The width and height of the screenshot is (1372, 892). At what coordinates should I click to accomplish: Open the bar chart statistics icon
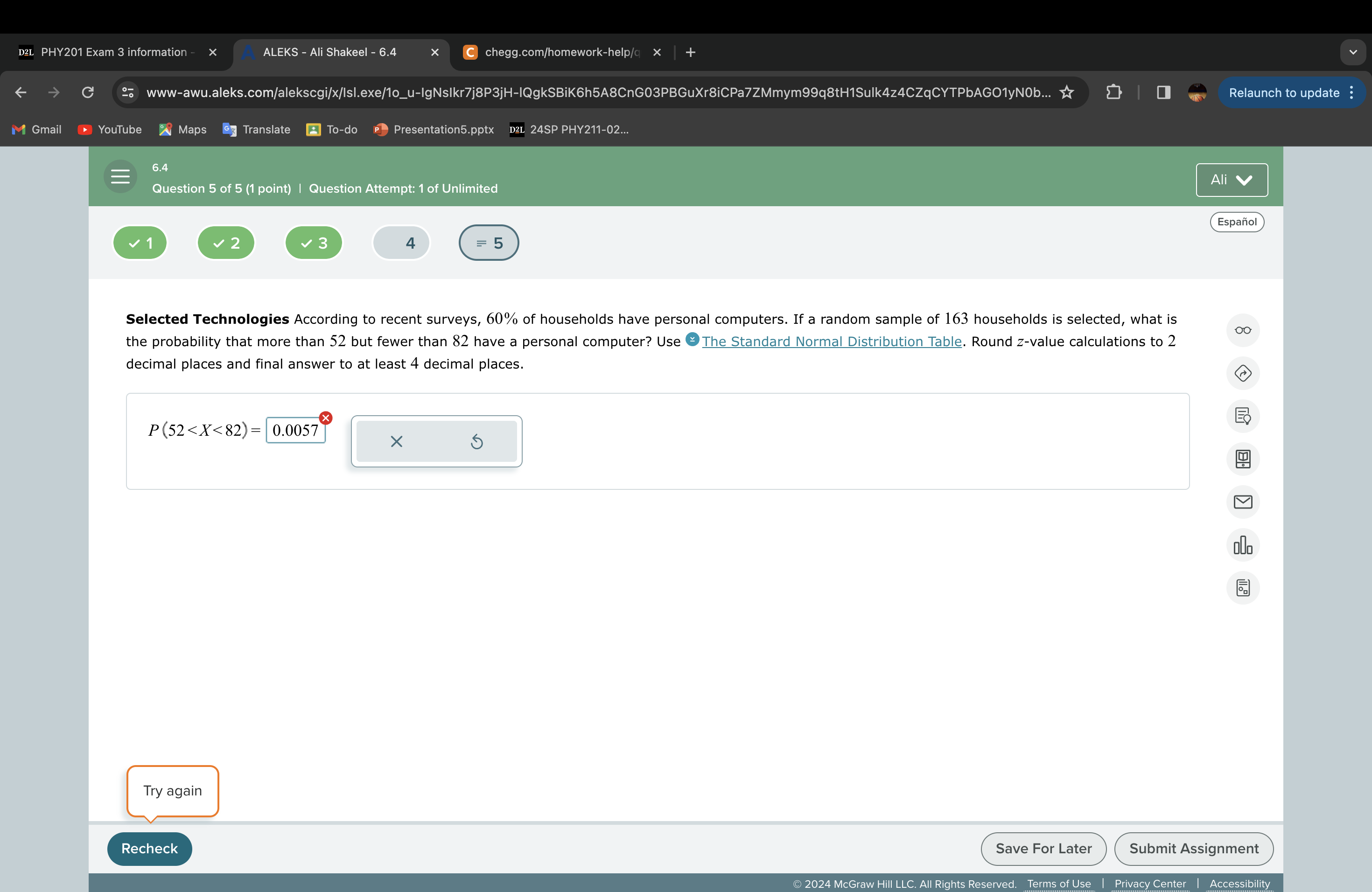[1242, 545]
